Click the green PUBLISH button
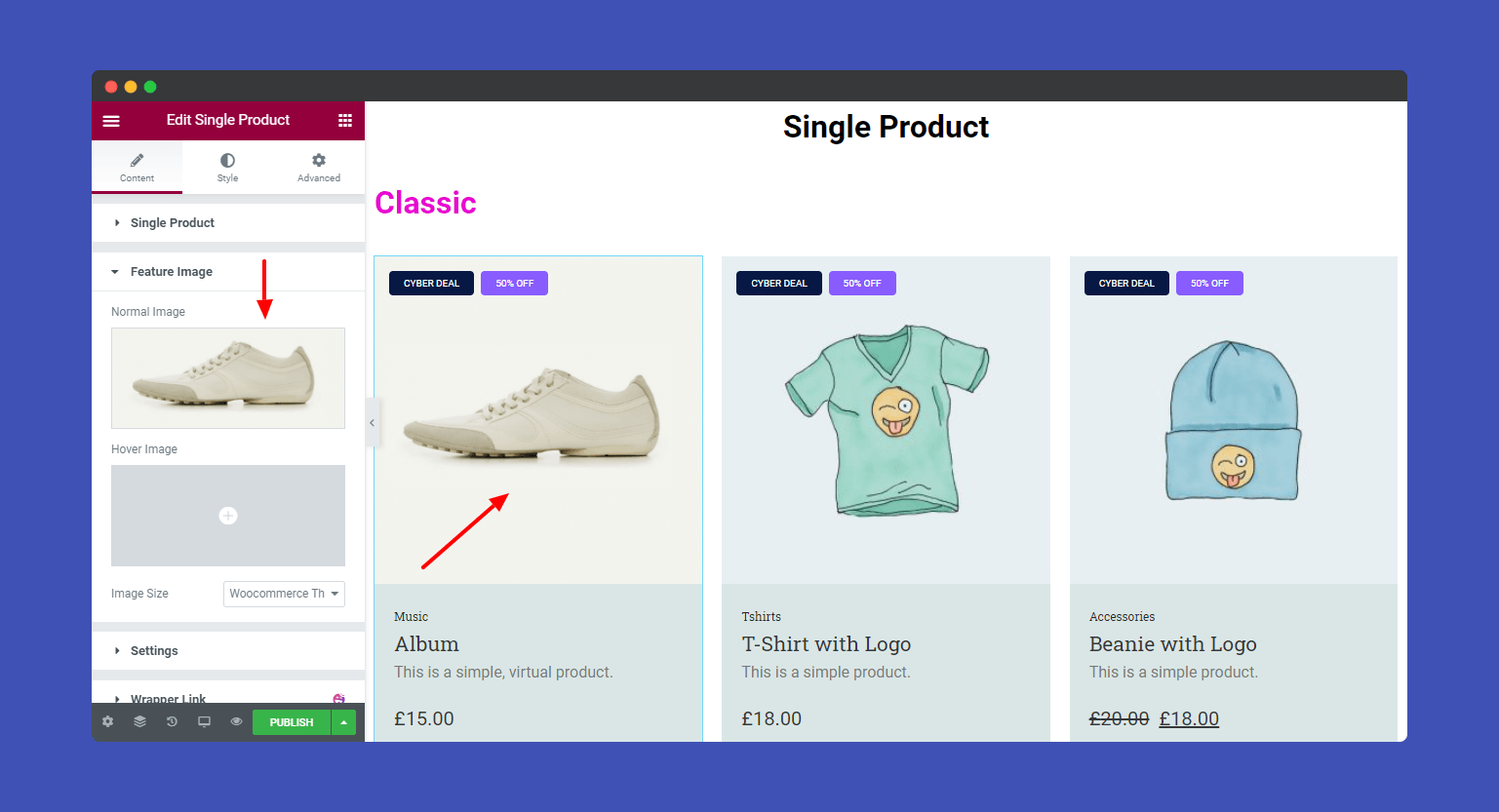This screenshot has width=1499, height=812. point(291,721)
